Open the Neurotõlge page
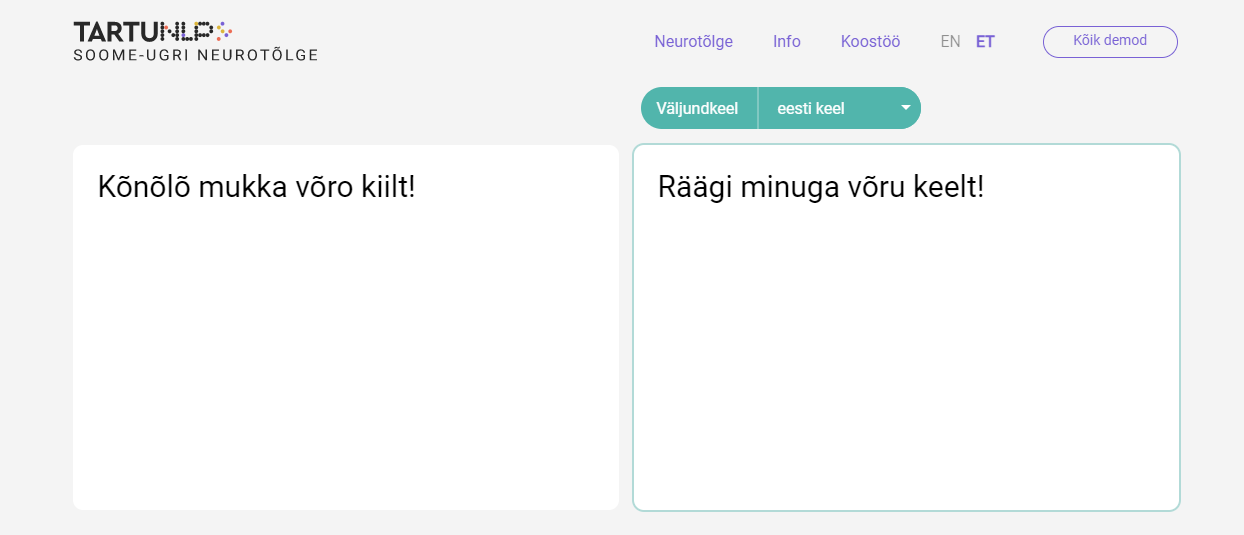Screen dimensions: 1244x535 pos(693,42)
